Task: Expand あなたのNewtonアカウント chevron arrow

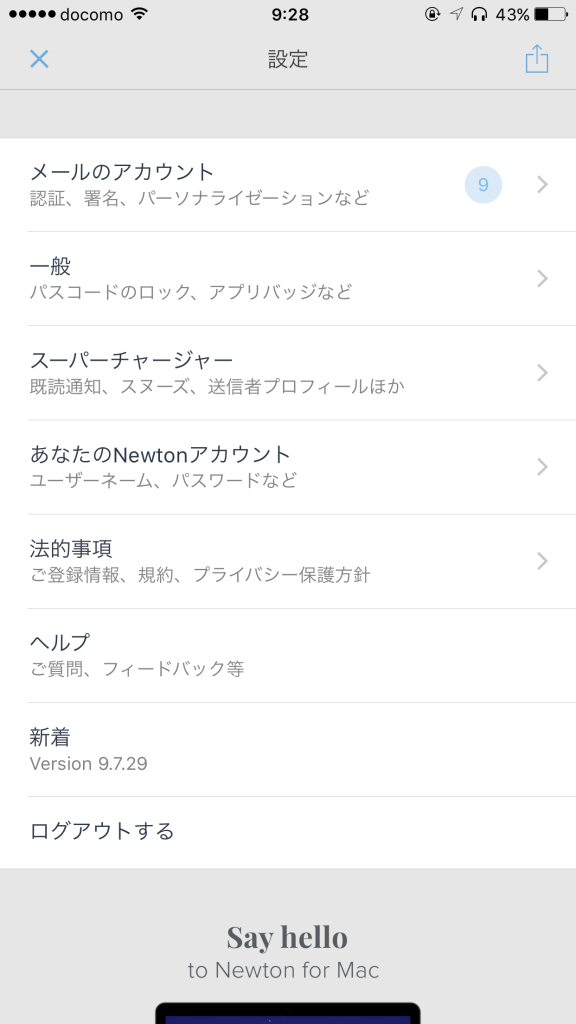Action: coord(542,467)
